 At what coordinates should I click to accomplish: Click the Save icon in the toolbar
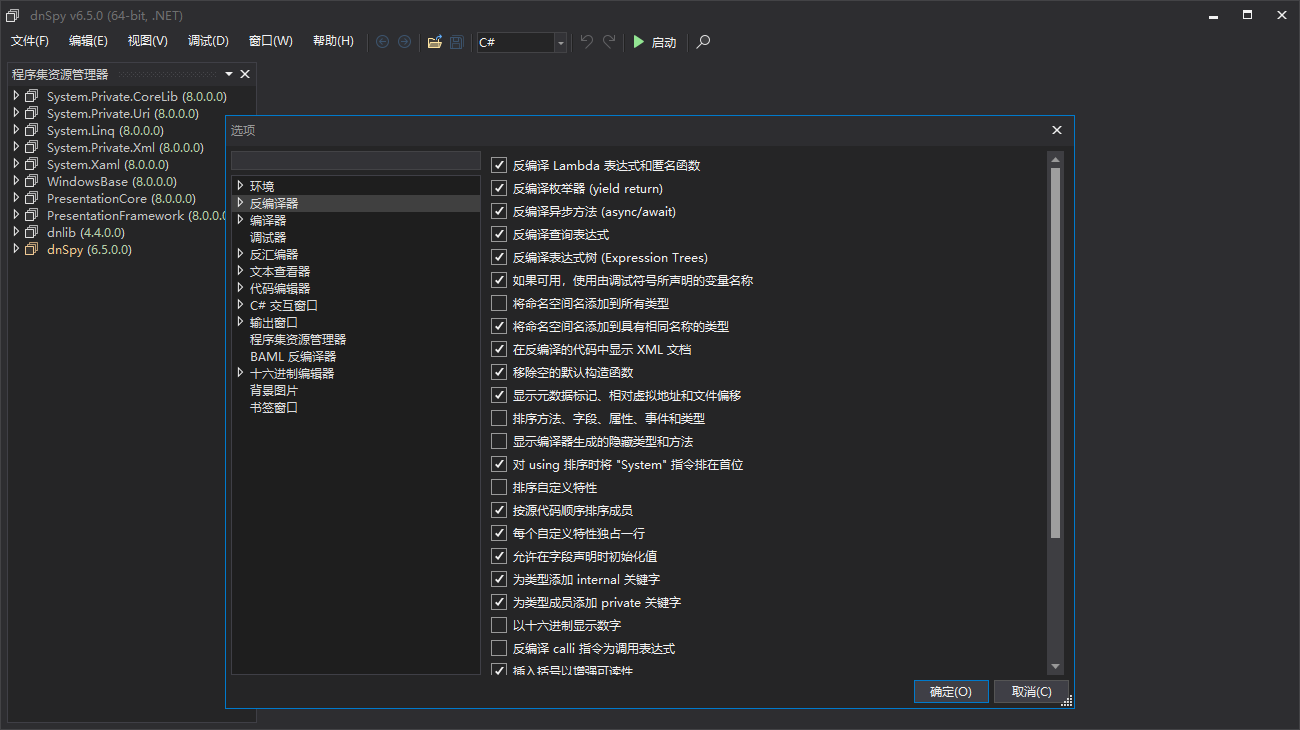point(456,42)
